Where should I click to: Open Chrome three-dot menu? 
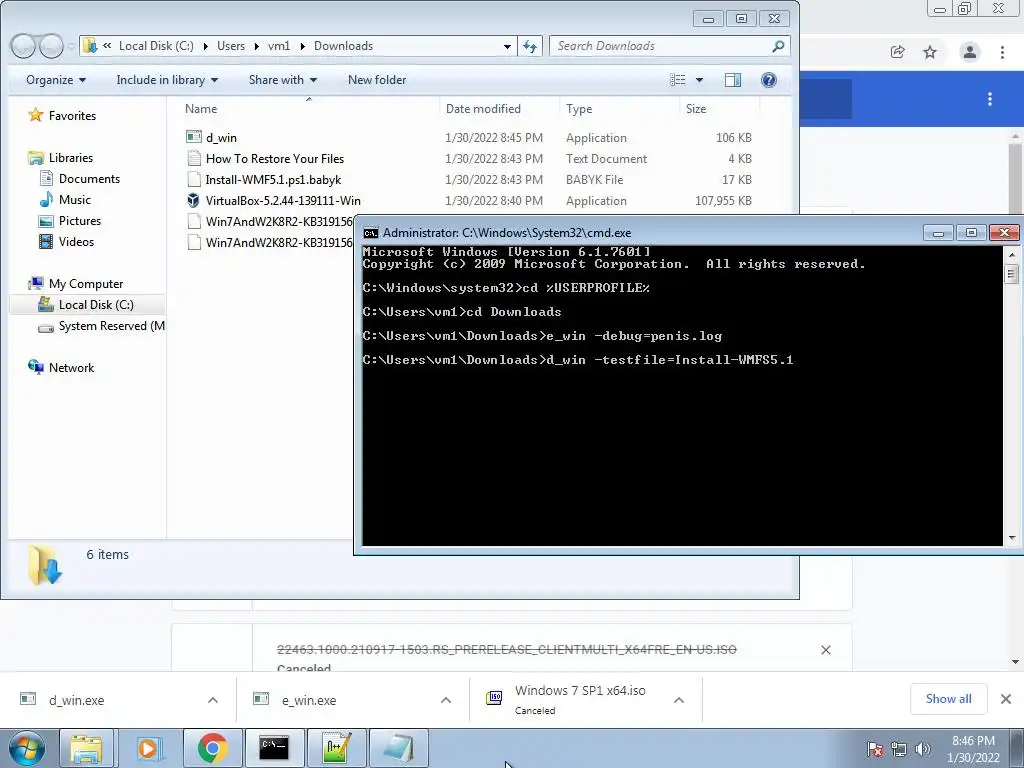(1002, 52)
